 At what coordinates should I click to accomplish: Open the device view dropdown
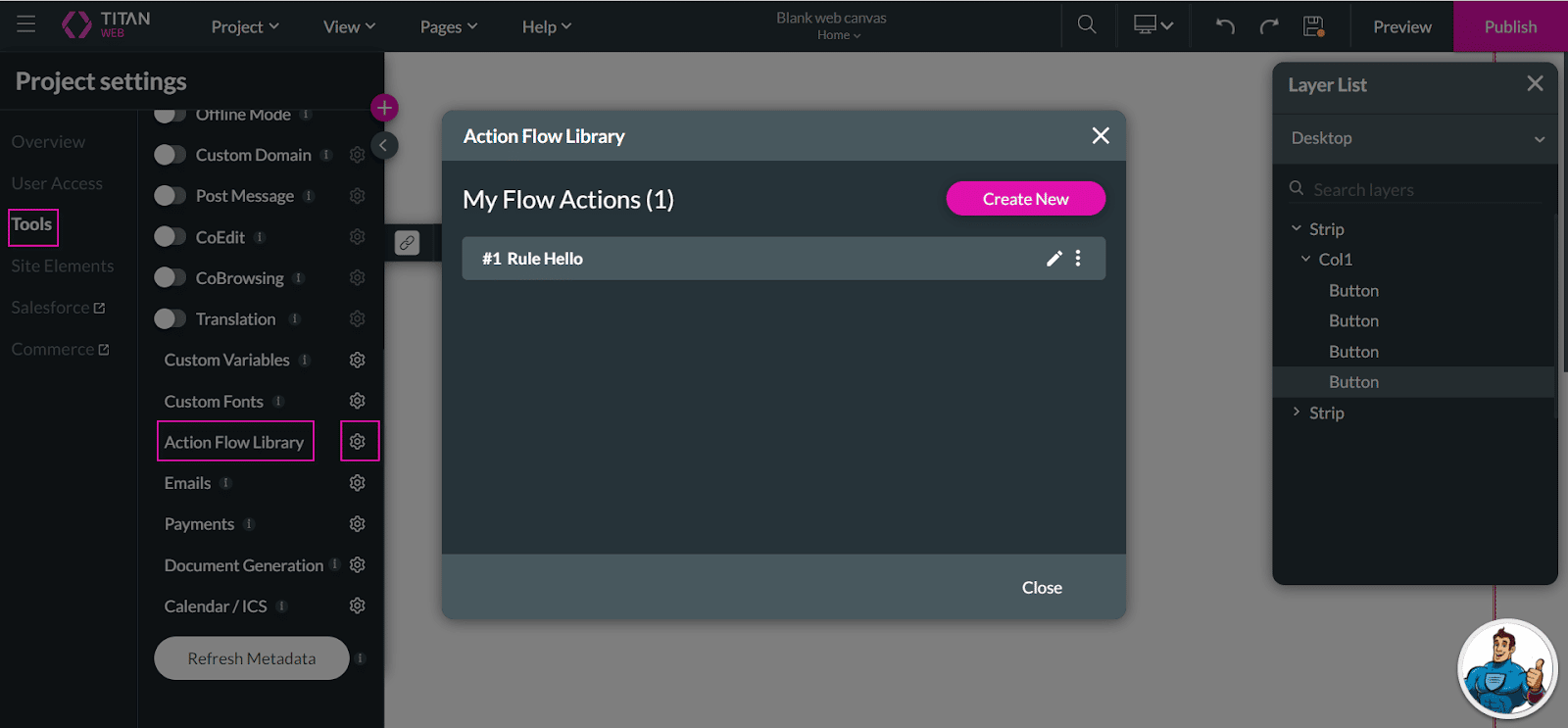(x=1153, y=26)
